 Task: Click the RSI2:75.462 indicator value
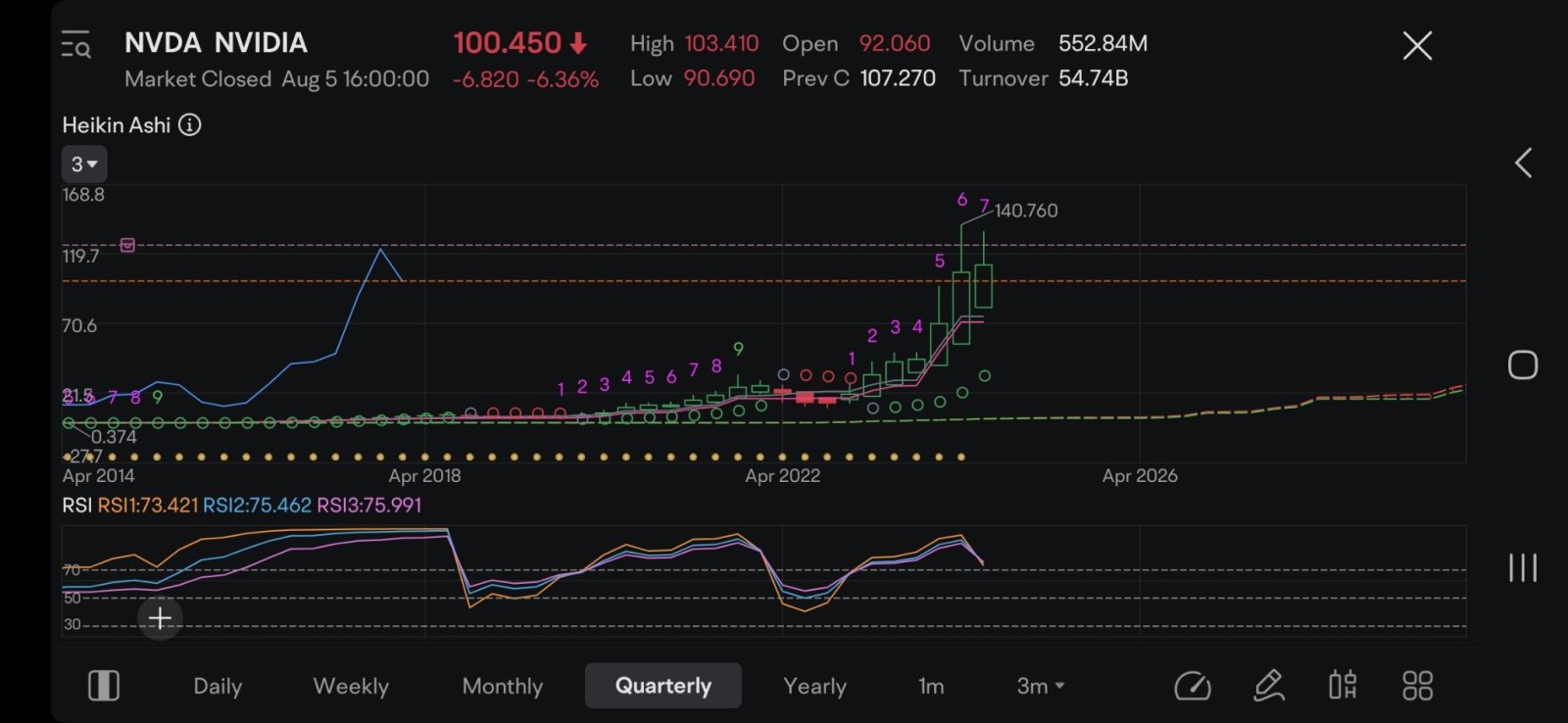pos(257,506)
